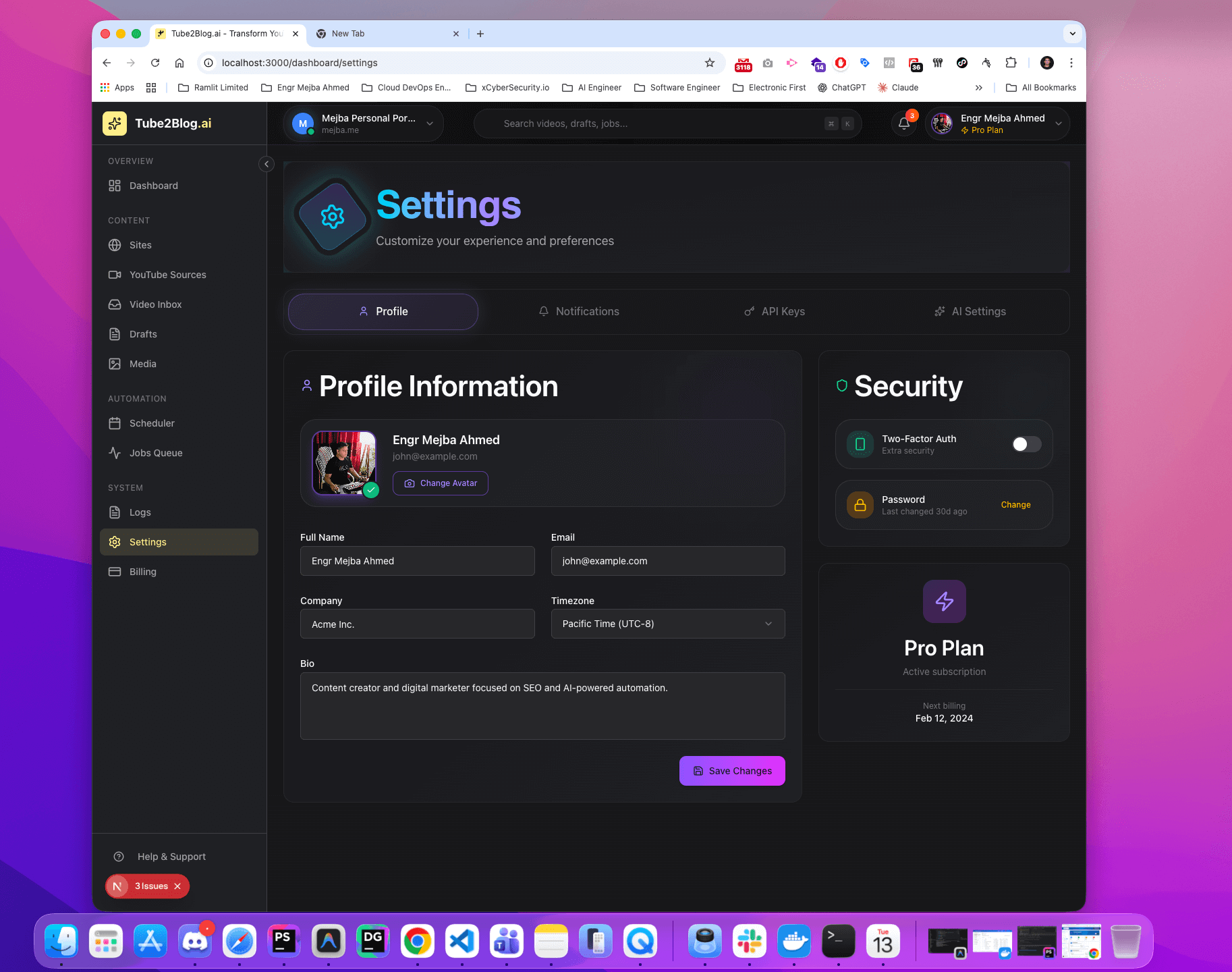The image size is (1232, 972).
Task: Open the Scheduler under Automation
Action: [x=152, y=423]
